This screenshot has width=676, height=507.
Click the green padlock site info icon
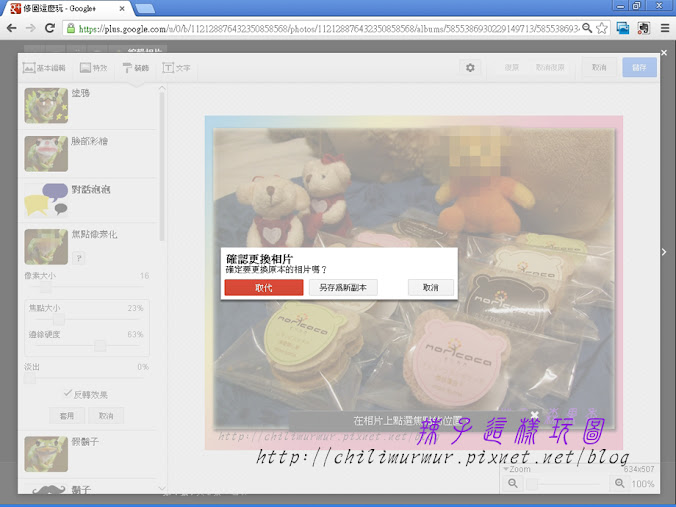71,29
